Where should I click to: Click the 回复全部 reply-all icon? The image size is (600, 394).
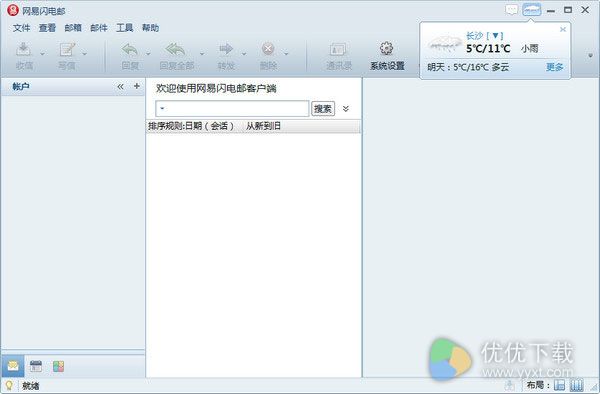176,49
